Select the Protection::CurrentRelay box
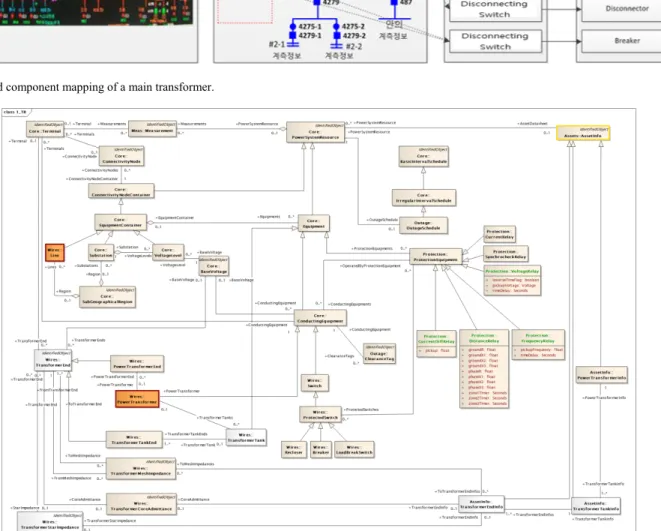Screen dimensions: 661x531 coord(500,234)
